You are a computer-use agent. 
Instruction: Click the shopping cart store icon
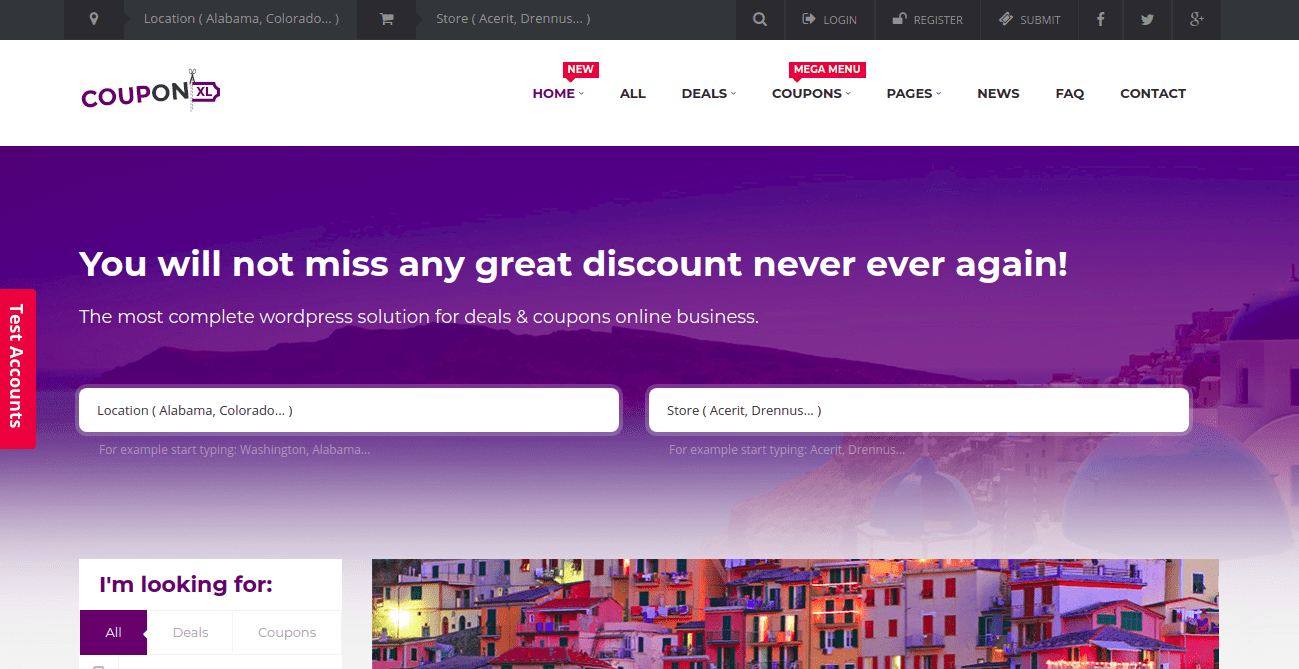[x=387, y=19]
